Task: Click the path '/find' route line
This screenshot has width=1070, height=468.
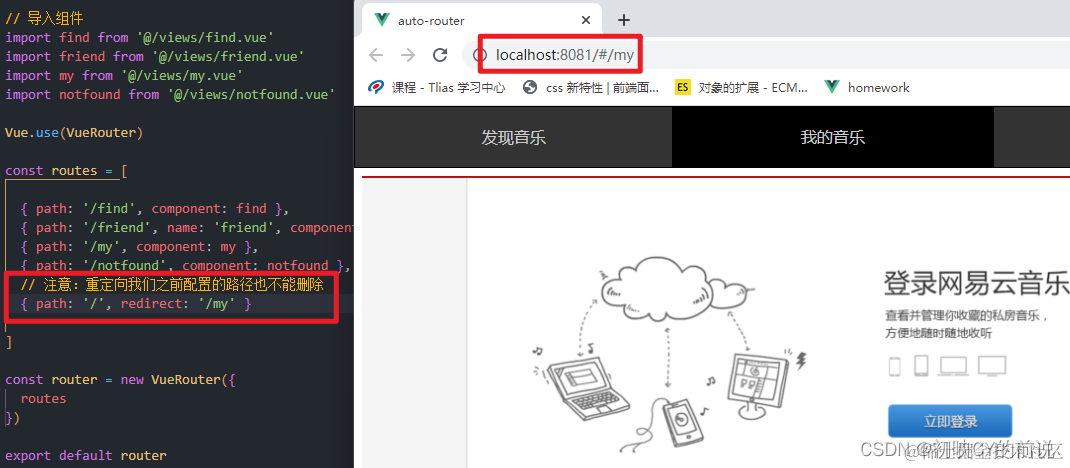Action: click(155, 209)
